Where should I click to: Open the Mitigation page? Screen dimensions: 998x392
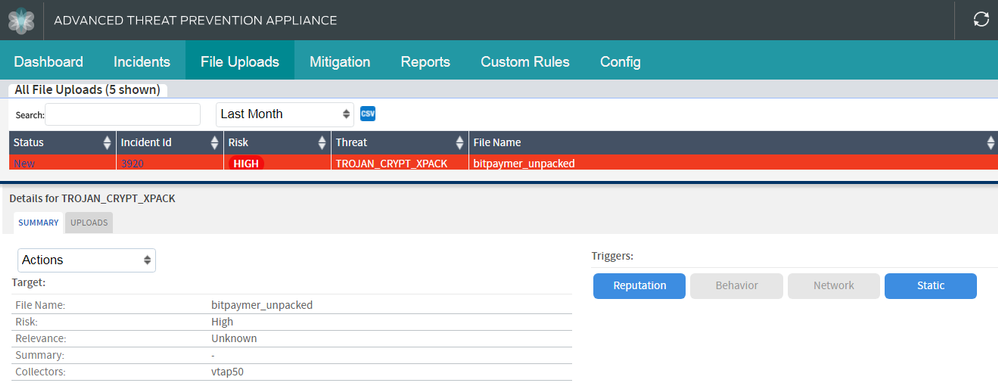[x=340, y=62]
